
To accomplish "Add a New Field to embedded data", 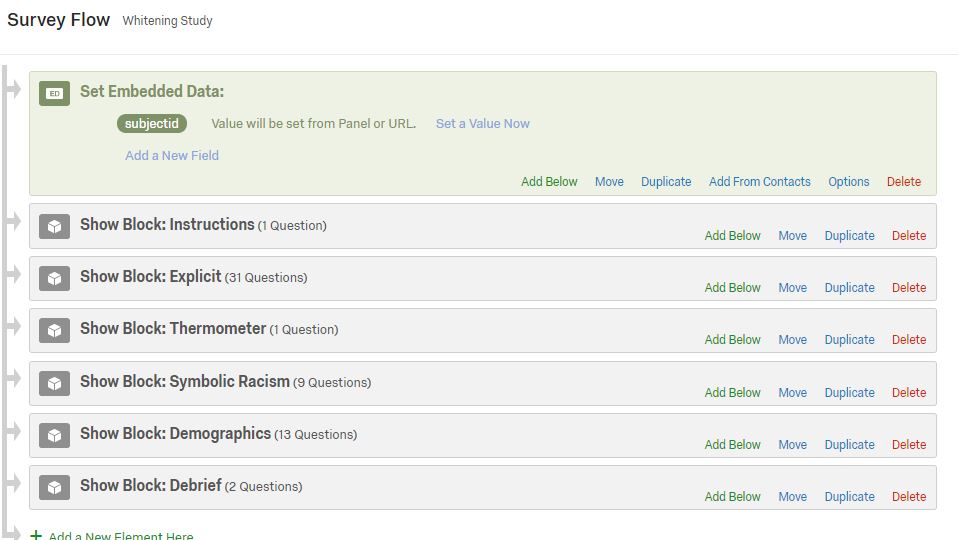I will [x=172, y=155].
